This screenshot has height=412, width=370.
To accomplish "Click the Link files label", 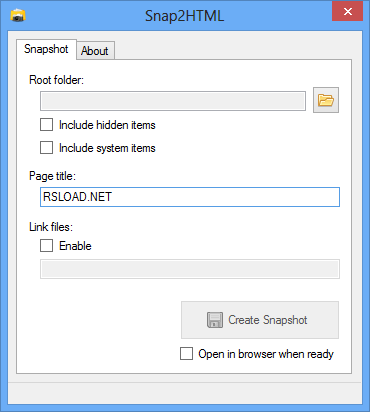I will tap(51, 227).
